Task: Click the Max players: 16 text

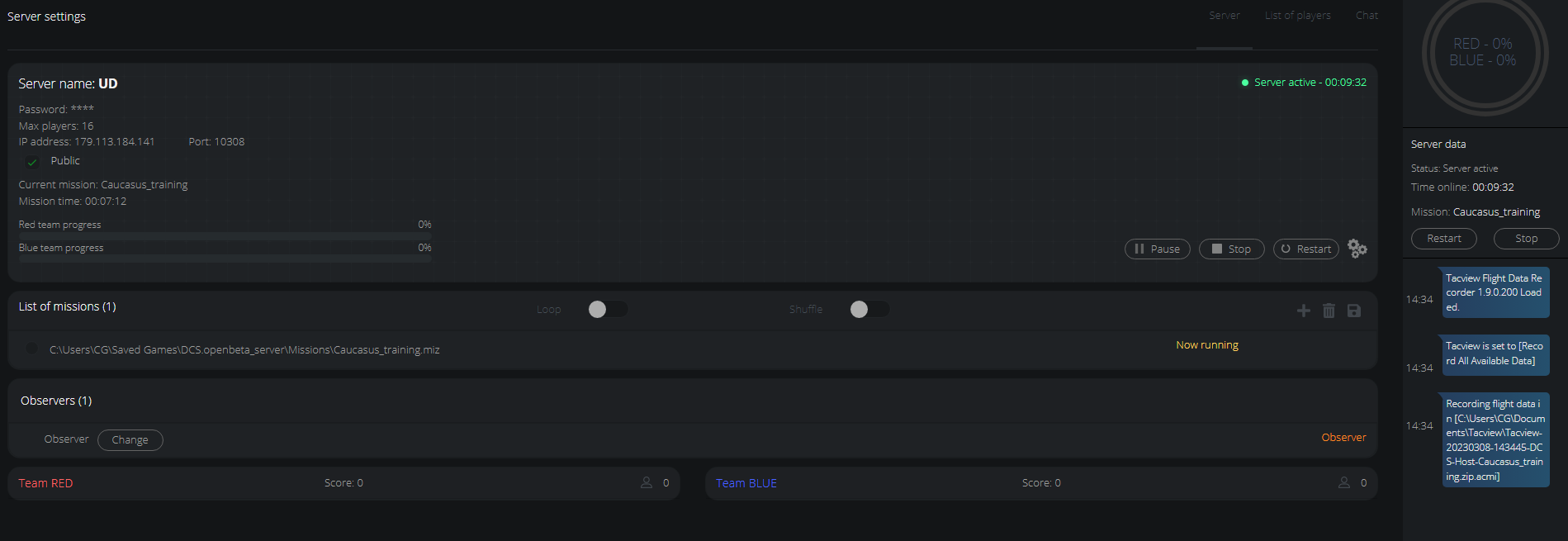Action: coord(56,126)
